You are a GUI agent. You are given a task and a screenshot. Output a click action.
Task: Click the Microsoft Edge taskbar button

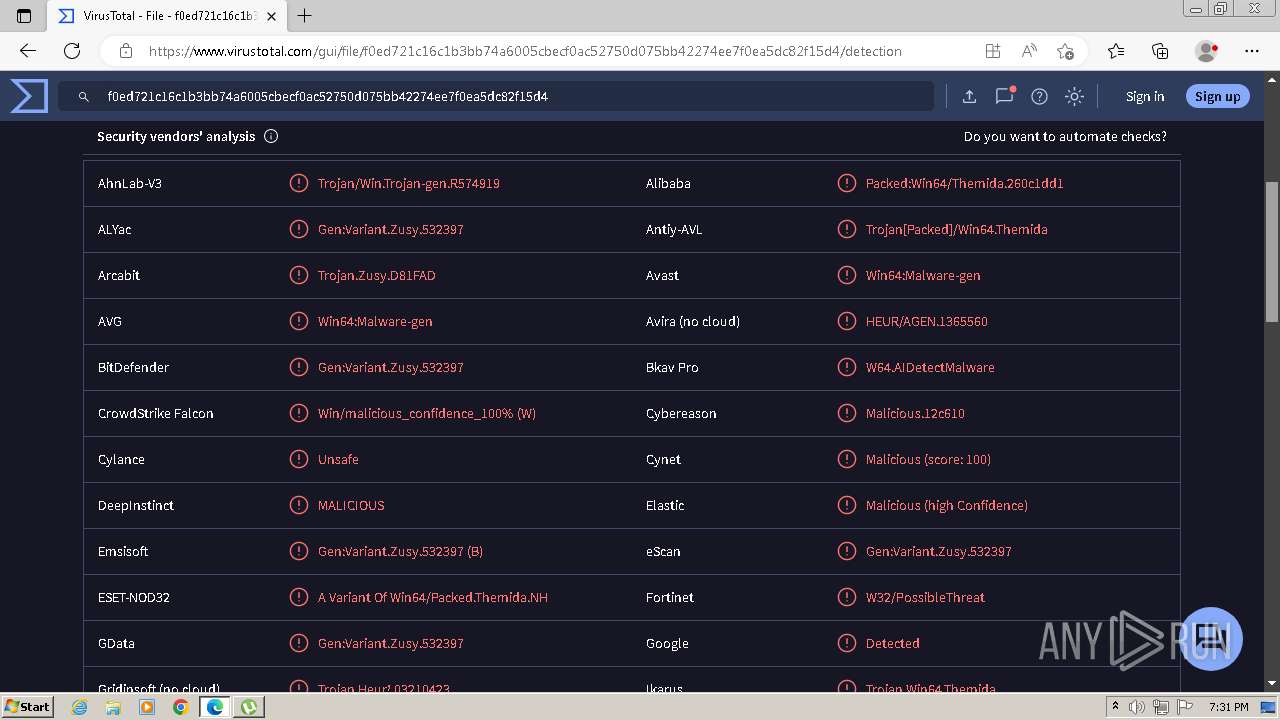click(x=214, y=707)
